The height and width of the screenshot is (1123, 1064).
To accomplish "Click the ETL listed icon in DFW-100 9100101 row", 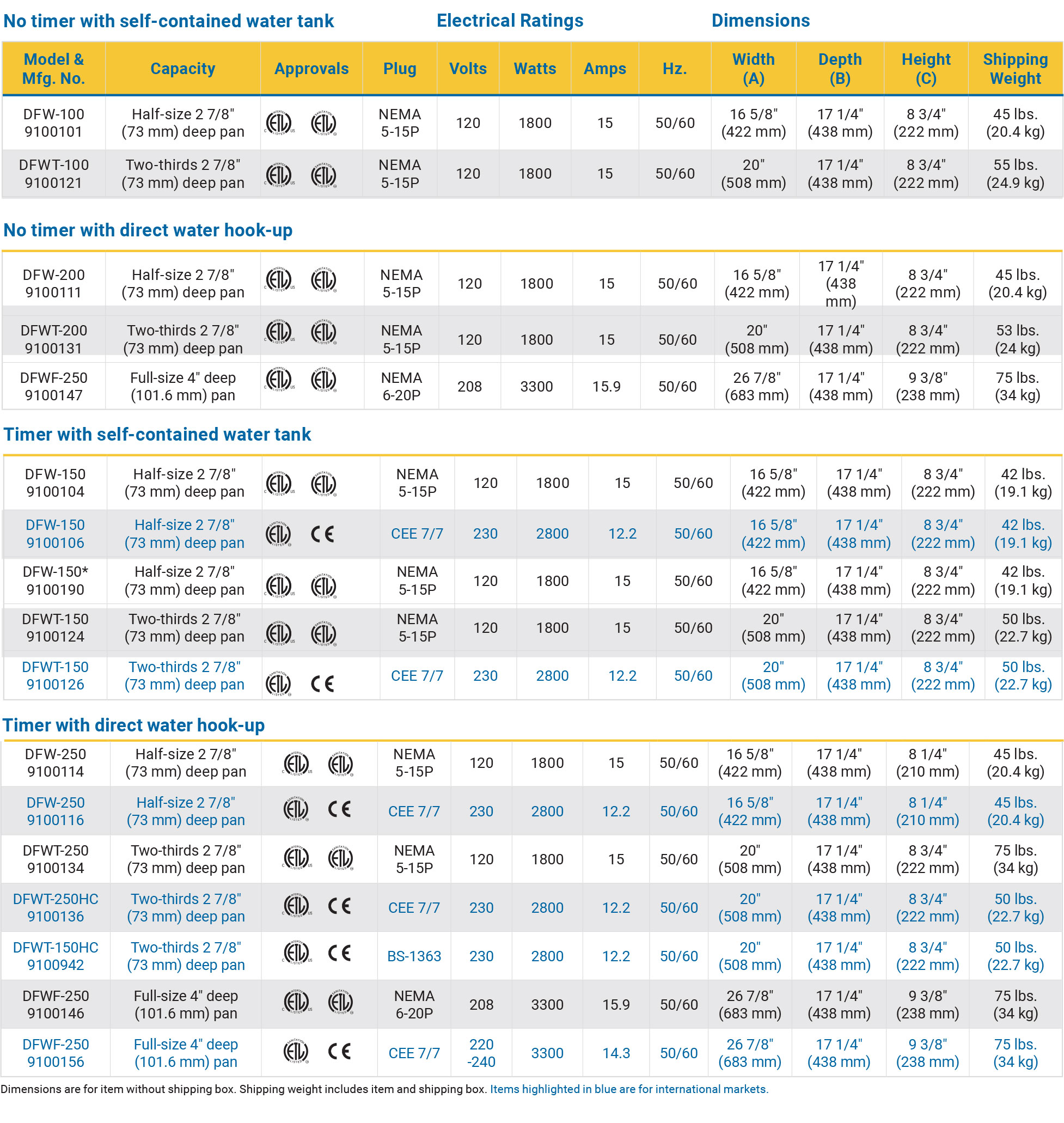I will click(x=278, y=123).
